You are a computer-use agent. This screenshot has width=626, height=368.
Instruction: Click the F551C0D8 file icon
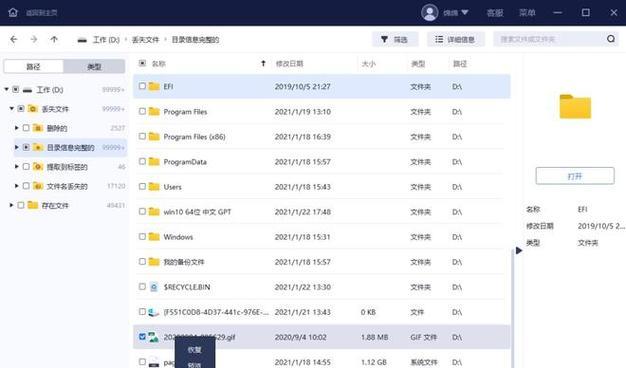(154, 312)
